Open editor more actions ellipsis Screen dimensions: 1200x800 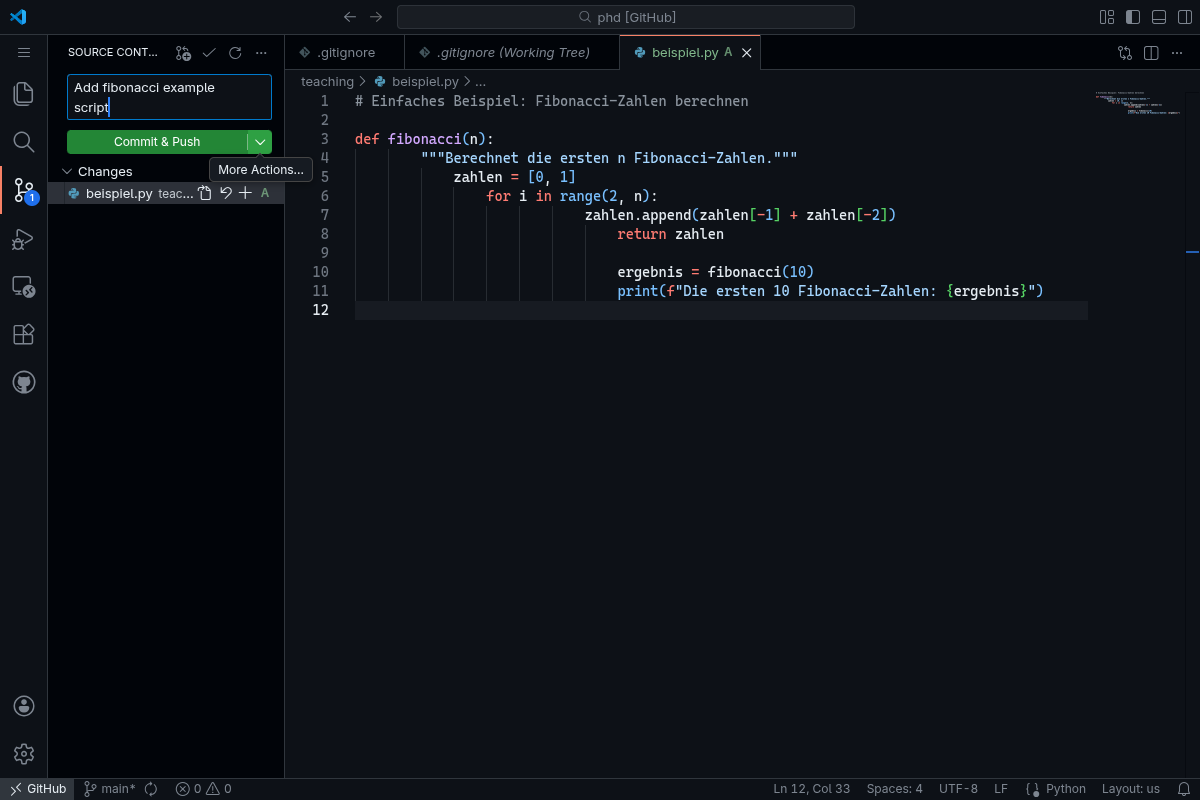click(1177, 52)
